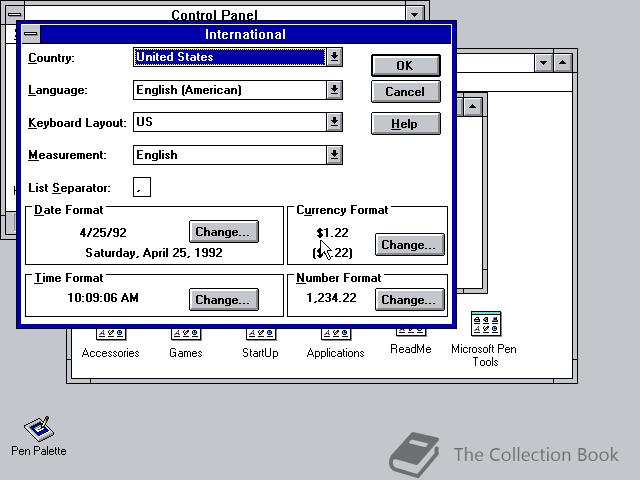The width and height of the screenshot is (640, 480).
Task: Click the OK button
Action: (x=406, y=65)
